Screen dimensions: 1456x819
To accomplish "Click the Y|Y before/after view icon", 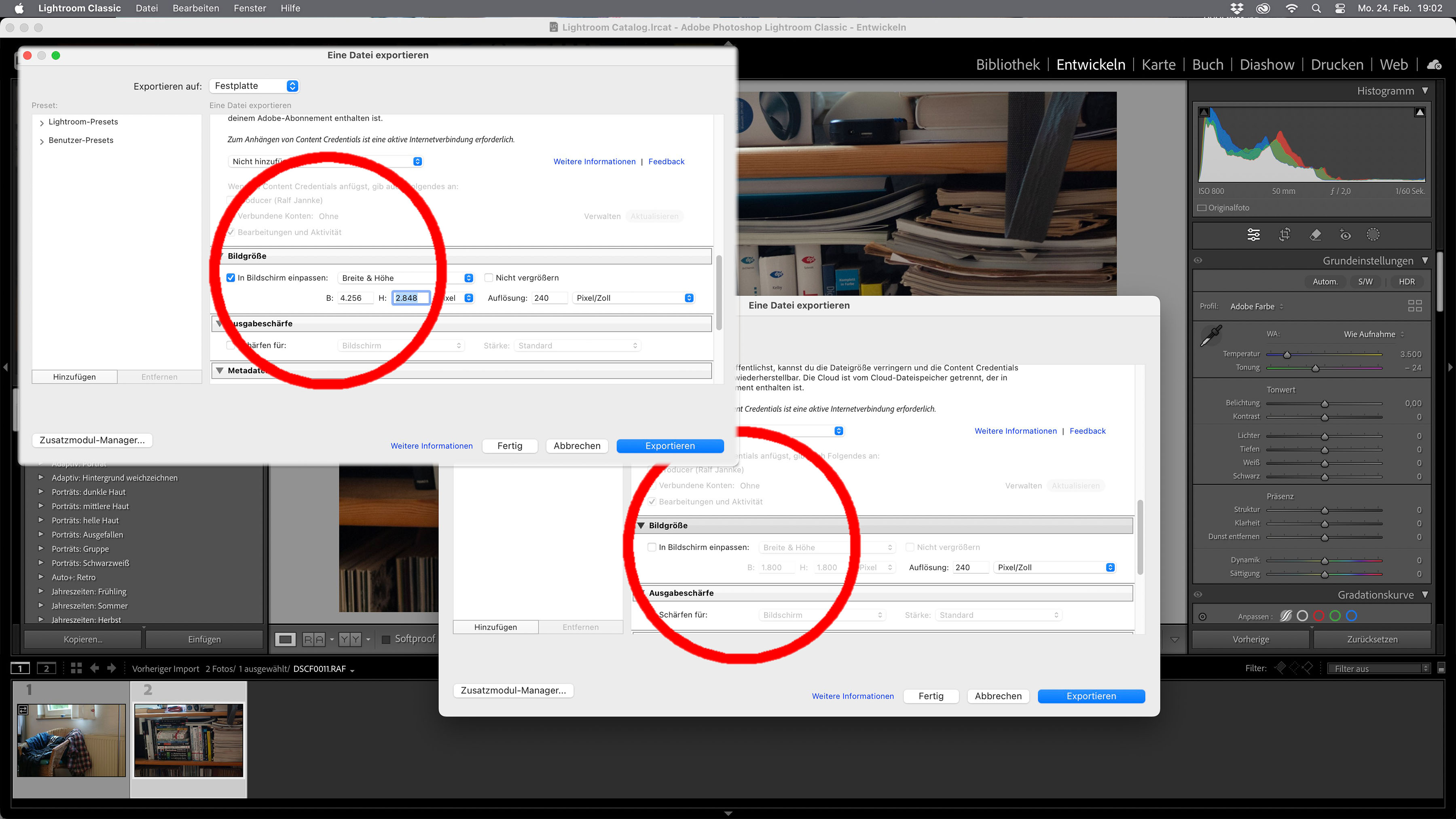I will [350, 639].
